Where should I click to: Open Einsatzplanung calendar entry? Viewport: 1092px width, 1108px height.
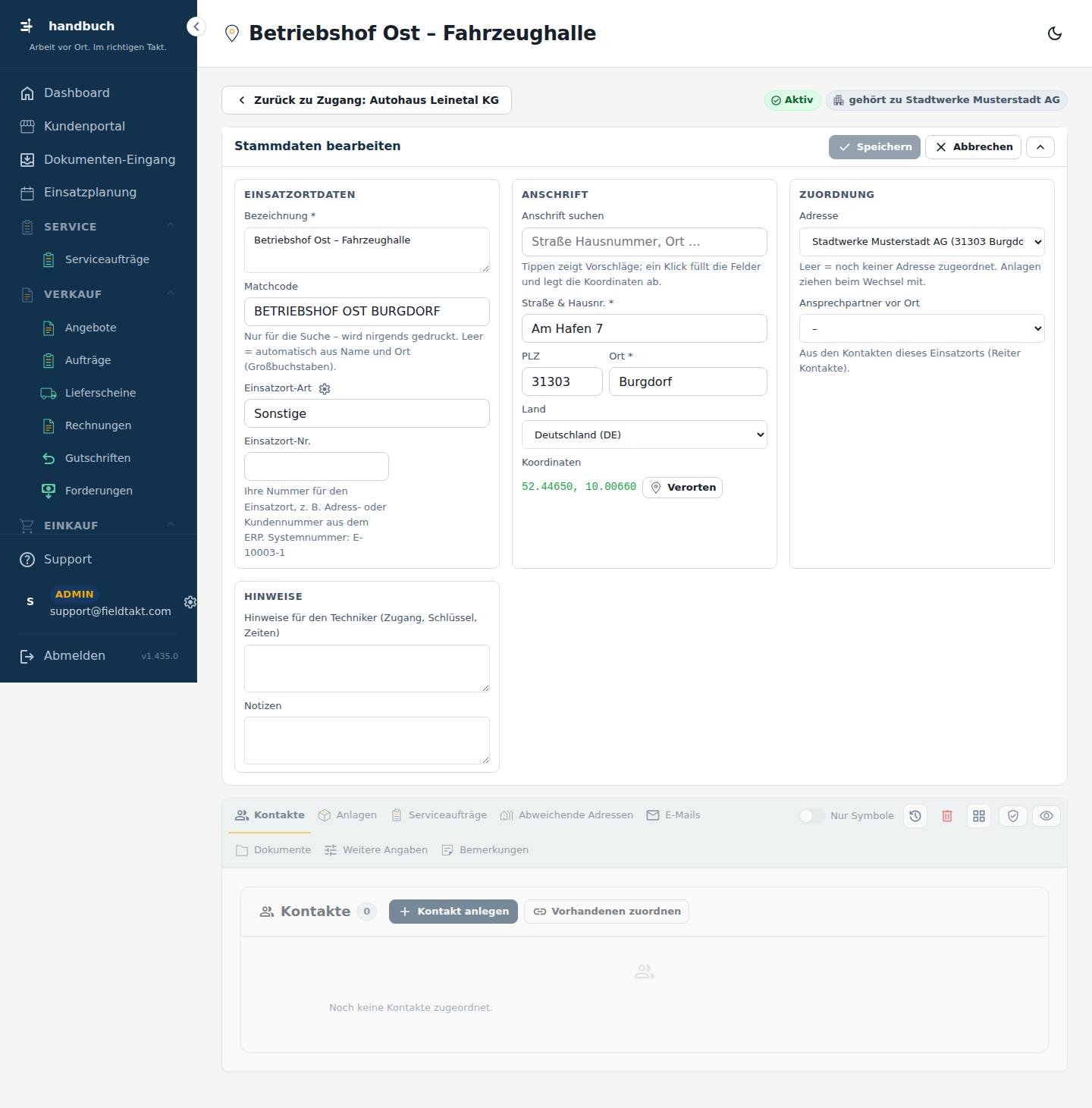coord(99,193)
